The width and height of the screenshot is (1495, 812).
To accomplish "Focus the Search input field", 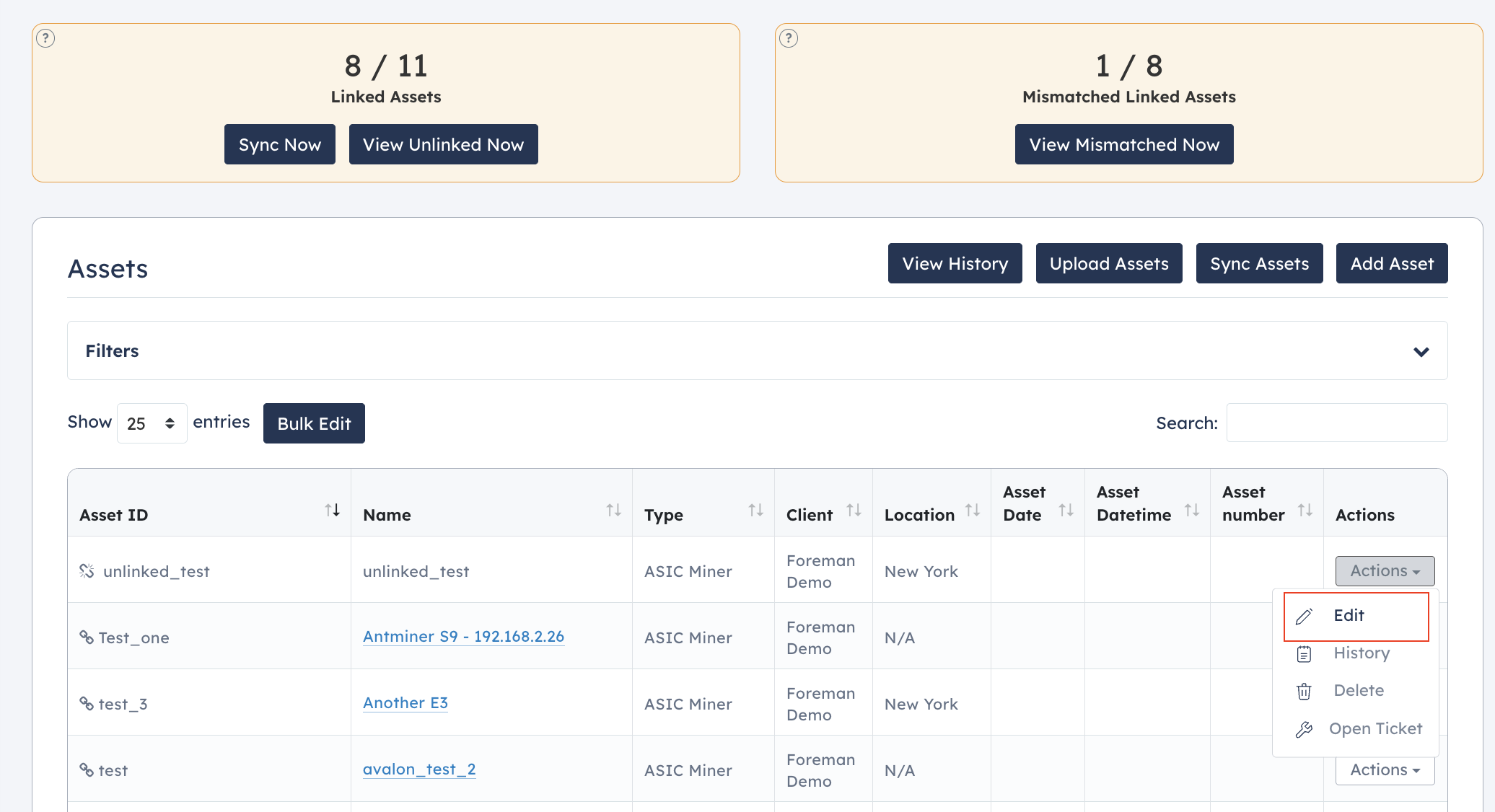I will coord(1337,423).
